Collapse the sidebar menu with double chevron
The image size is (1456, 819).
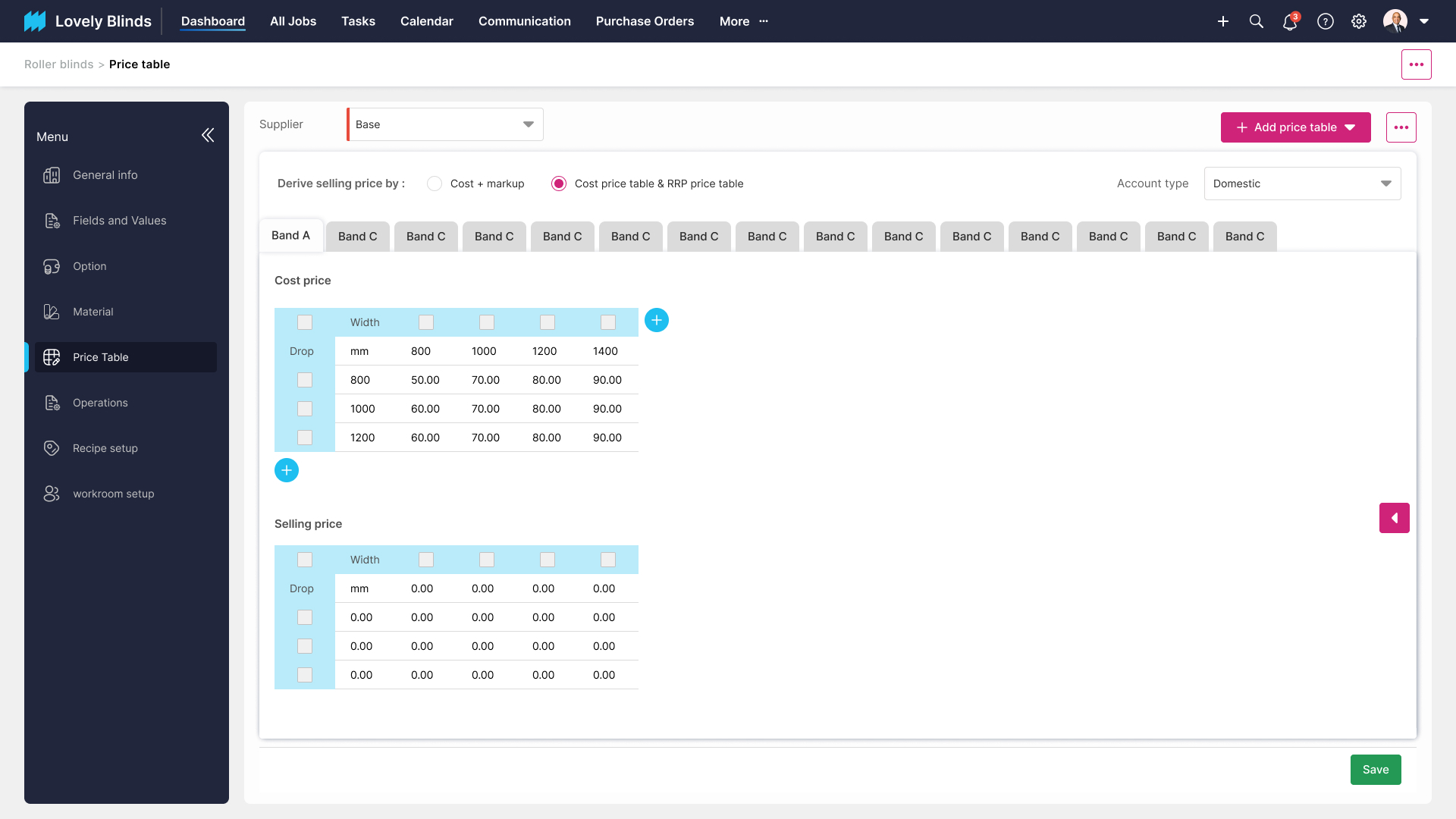[208, 136]
